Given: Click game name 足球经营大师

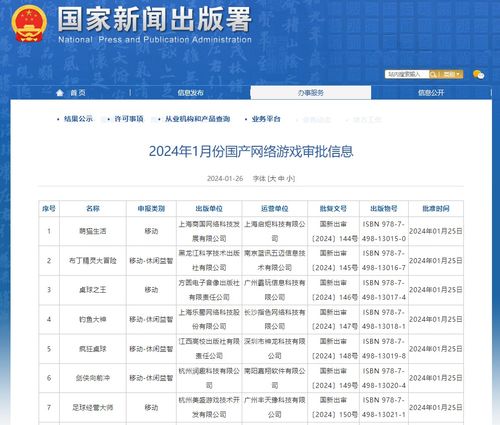Looking at the screenshot, I should (93, 408).
